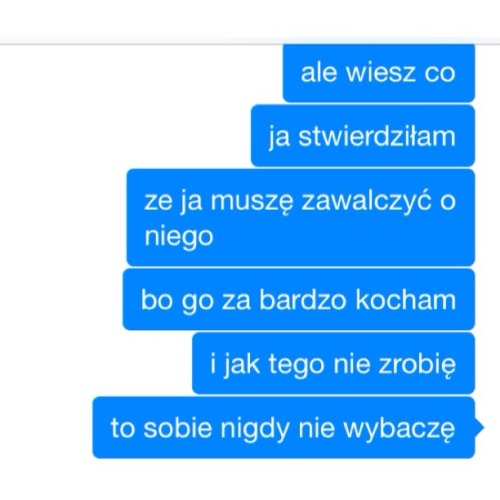The width and height of the screenshot is (500, 500).
Task: Click the "ze ja muszę zawalczyć o niego" message
Action: coord(300,218)
